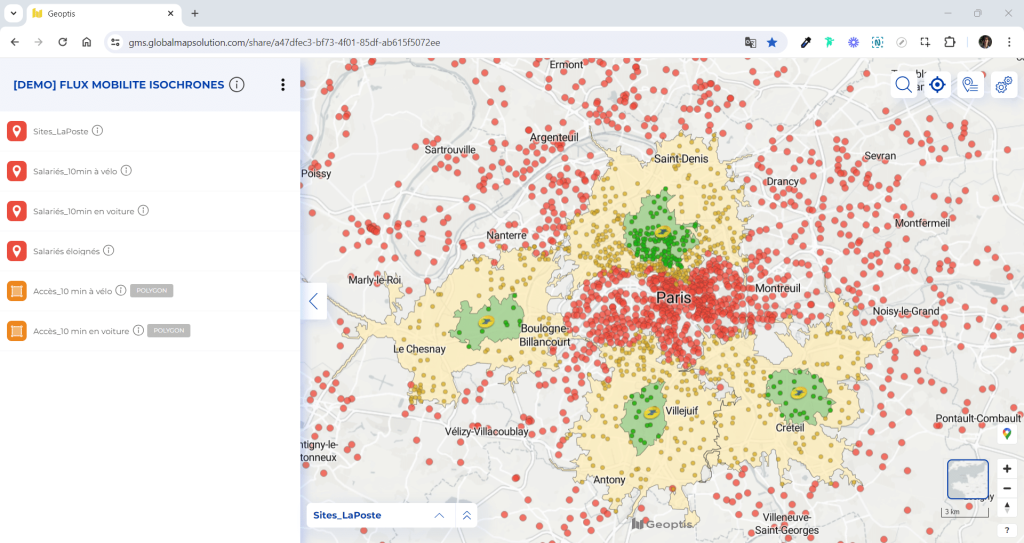Collapse the left layers panel arrow
This screenshot has width=1024, height=543.
313,301
